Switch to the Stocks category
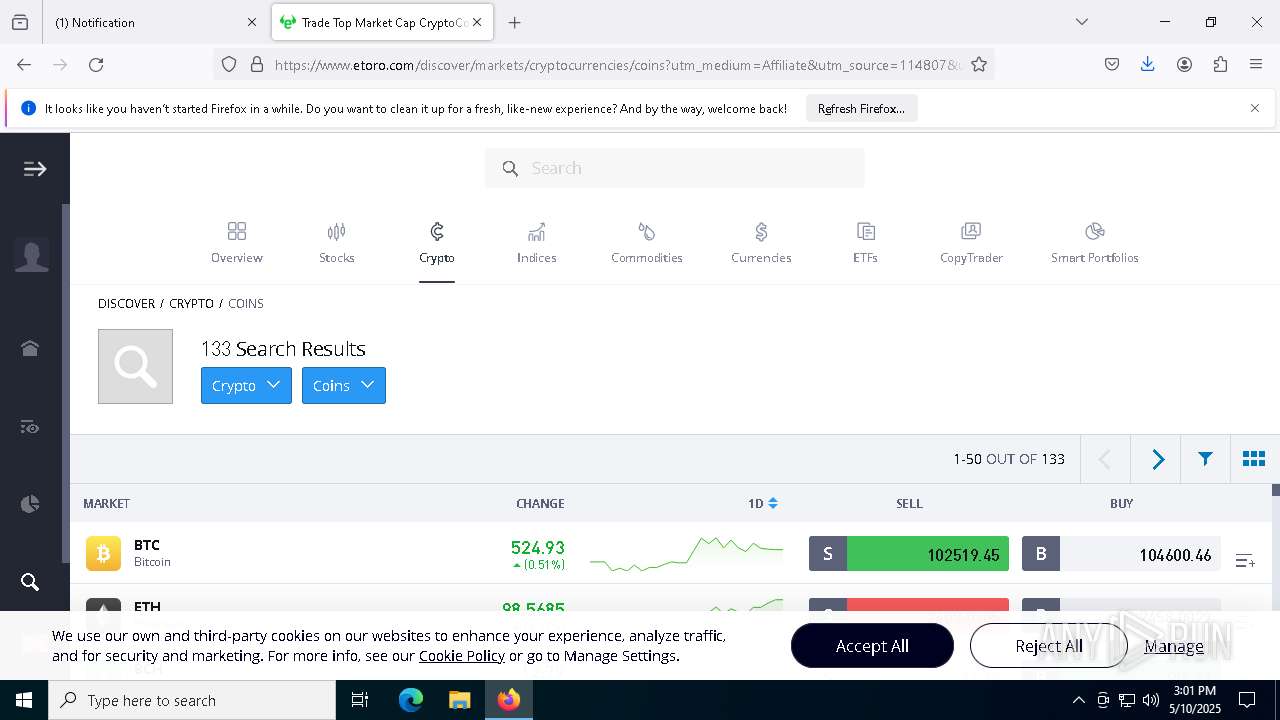Image resolution: width=1280 pixels, height=720 pixels. tap(337, 243)
